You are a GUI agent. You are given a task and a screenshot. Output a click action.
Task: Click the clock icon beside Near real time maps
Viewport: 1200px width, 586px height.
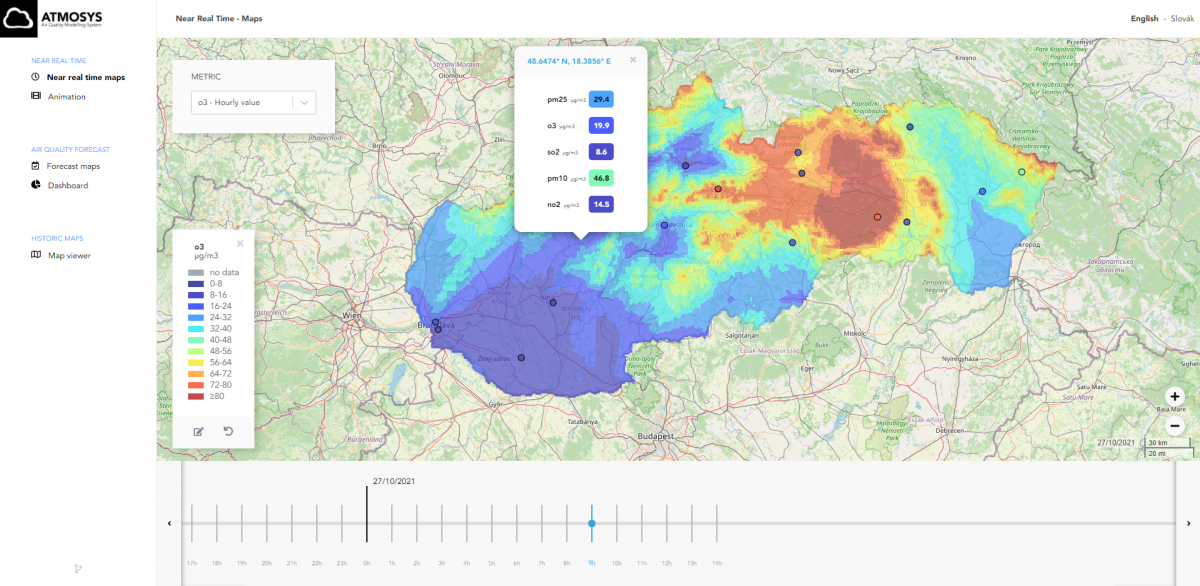36,77
